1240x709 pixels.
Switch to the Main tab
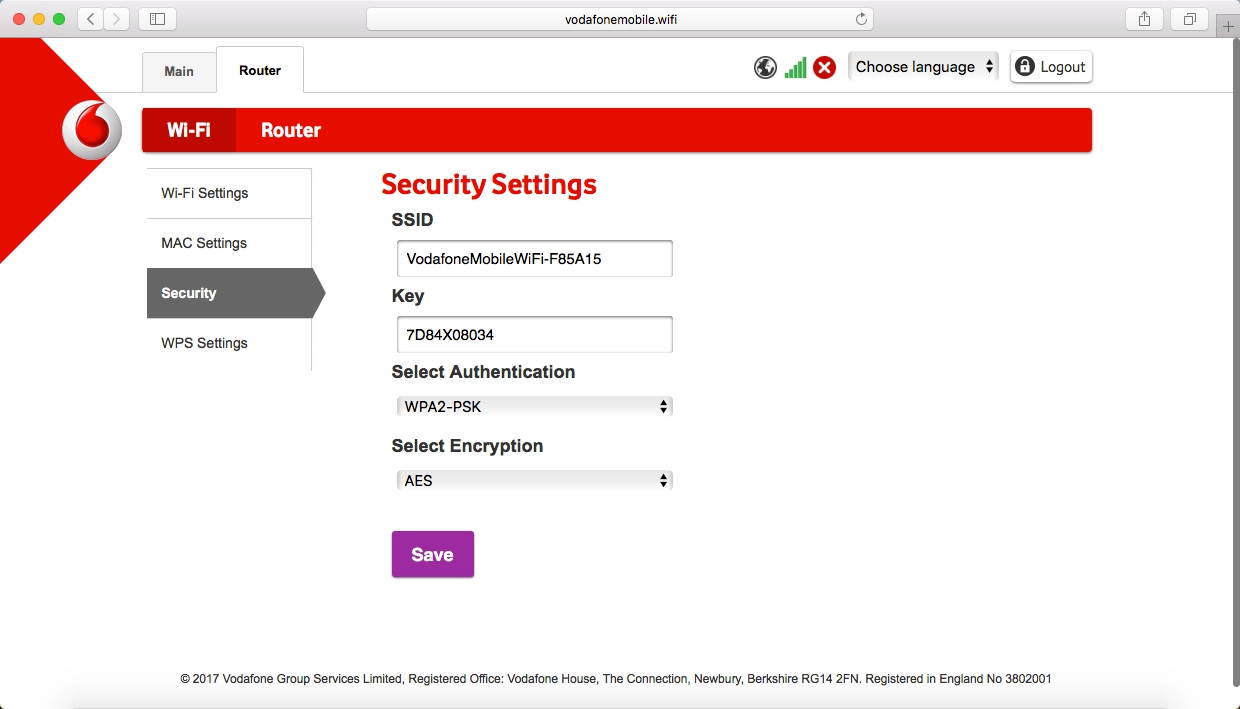tap(179, 71)
